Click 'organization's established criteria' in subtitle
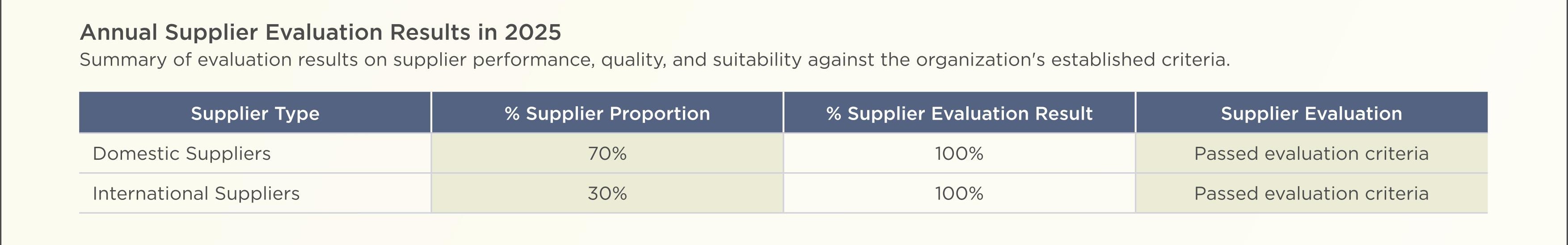1568x245 pixels. point(1072,60)
